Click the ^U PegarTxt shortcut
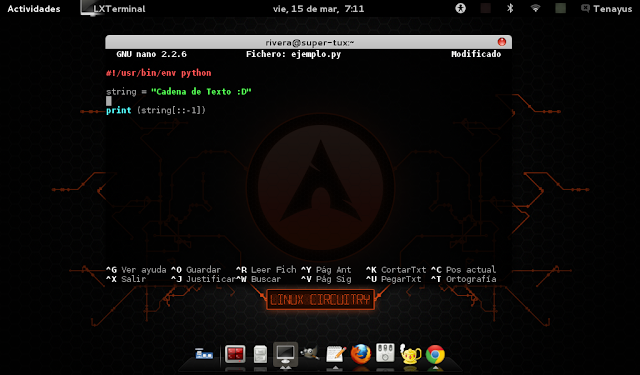 click(x=393, y=279)
